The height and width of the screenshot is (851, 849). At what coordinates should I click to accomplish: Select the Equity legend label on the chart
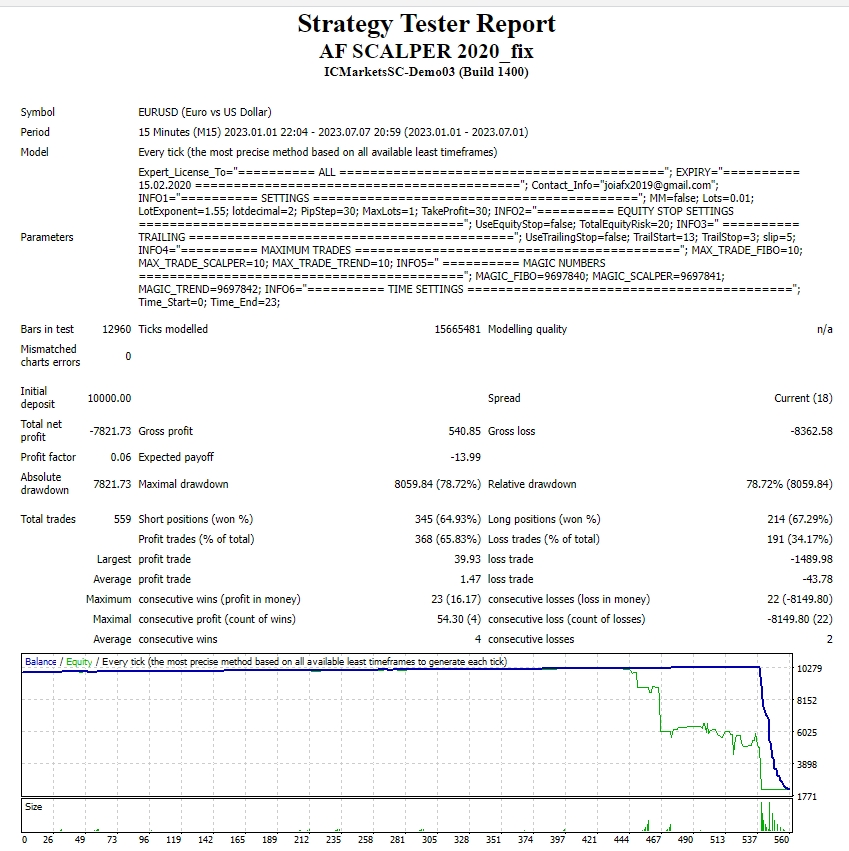[x=76, y=662]
